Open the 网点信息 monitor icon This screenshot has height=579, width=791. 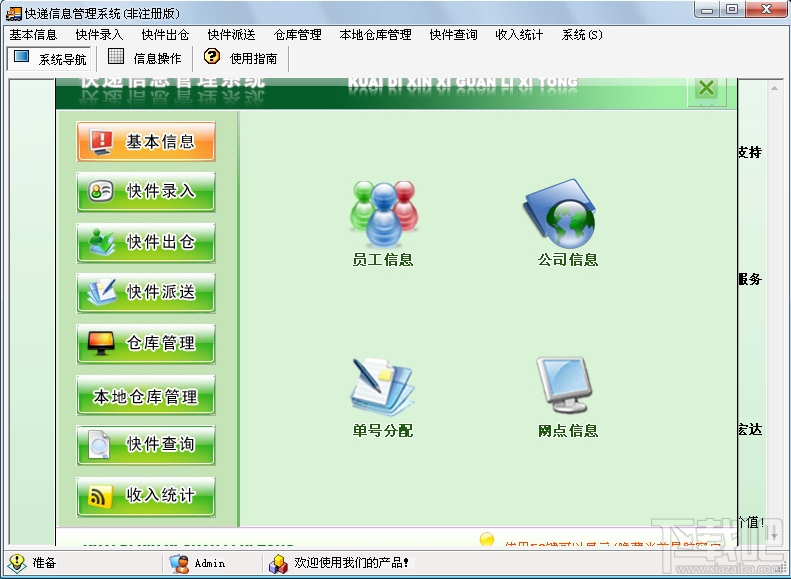coord(563,385)
